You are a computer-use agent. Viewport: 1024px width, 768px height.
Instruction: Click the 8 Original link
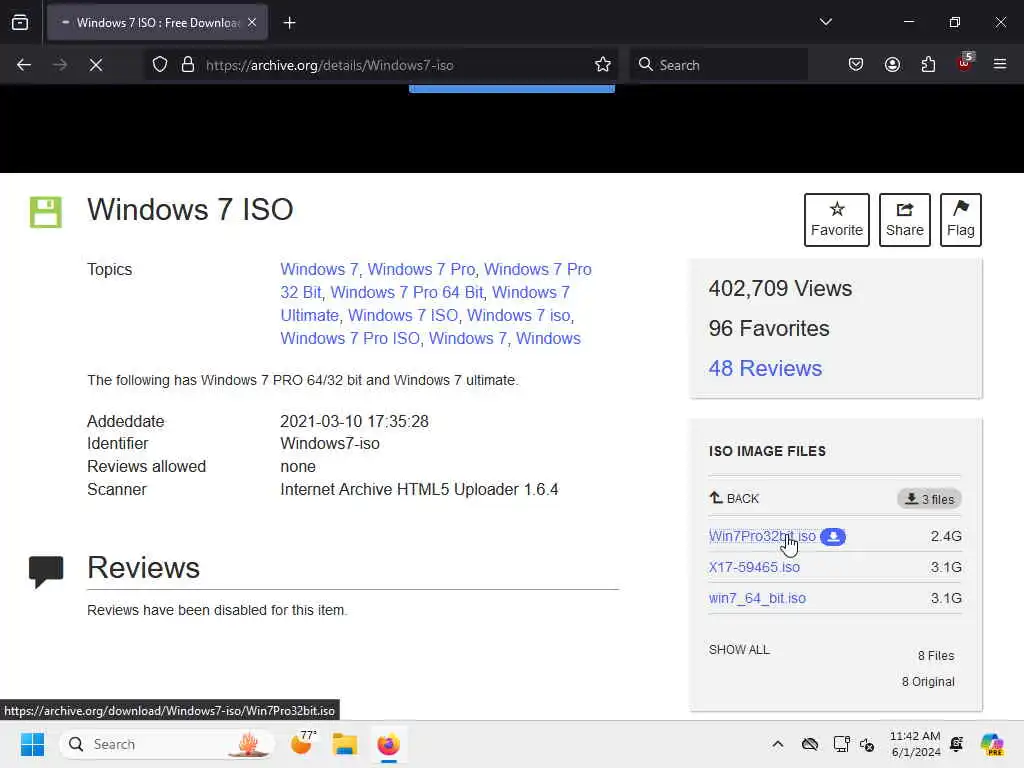click(928, 682)
